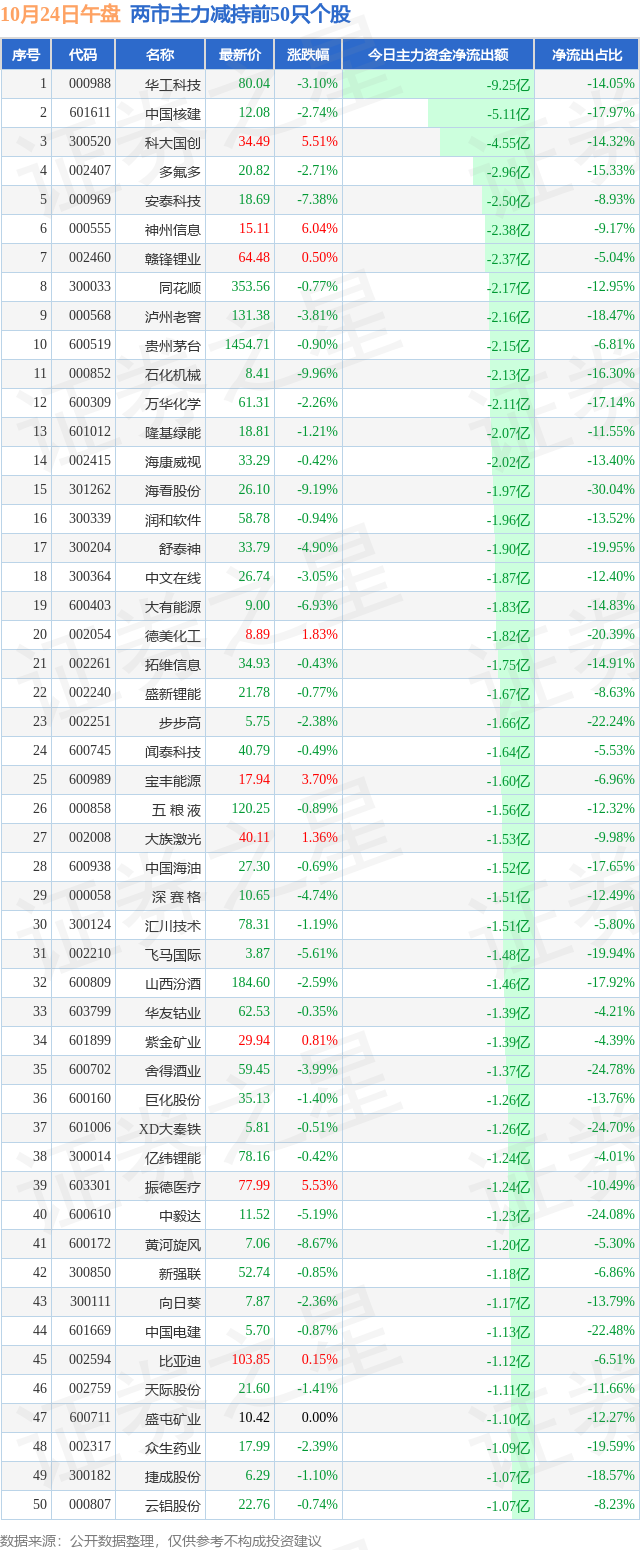Image resolution: width=640 pixels, height=1550 pixels.
Task: Click 海看股份 outflow ratio -30.04%
Action: (x=611, y=490)
